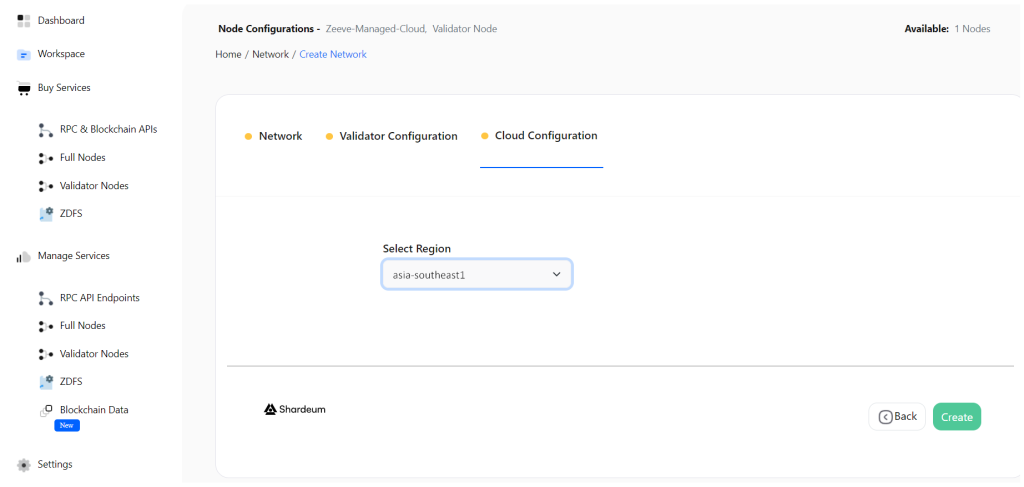The image size is (1024, 487).
Task: Click the ZDFS icon under Manage Services
Action: coord(46,382)
